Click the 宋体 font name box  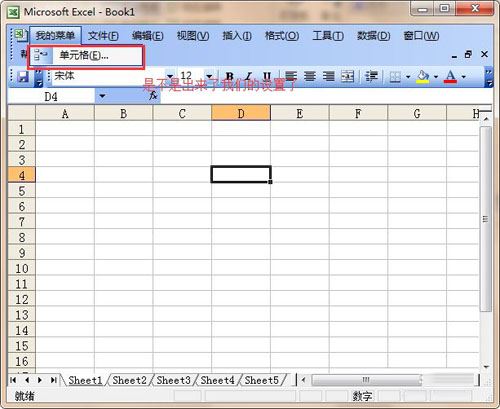click(x=109, y=77)
